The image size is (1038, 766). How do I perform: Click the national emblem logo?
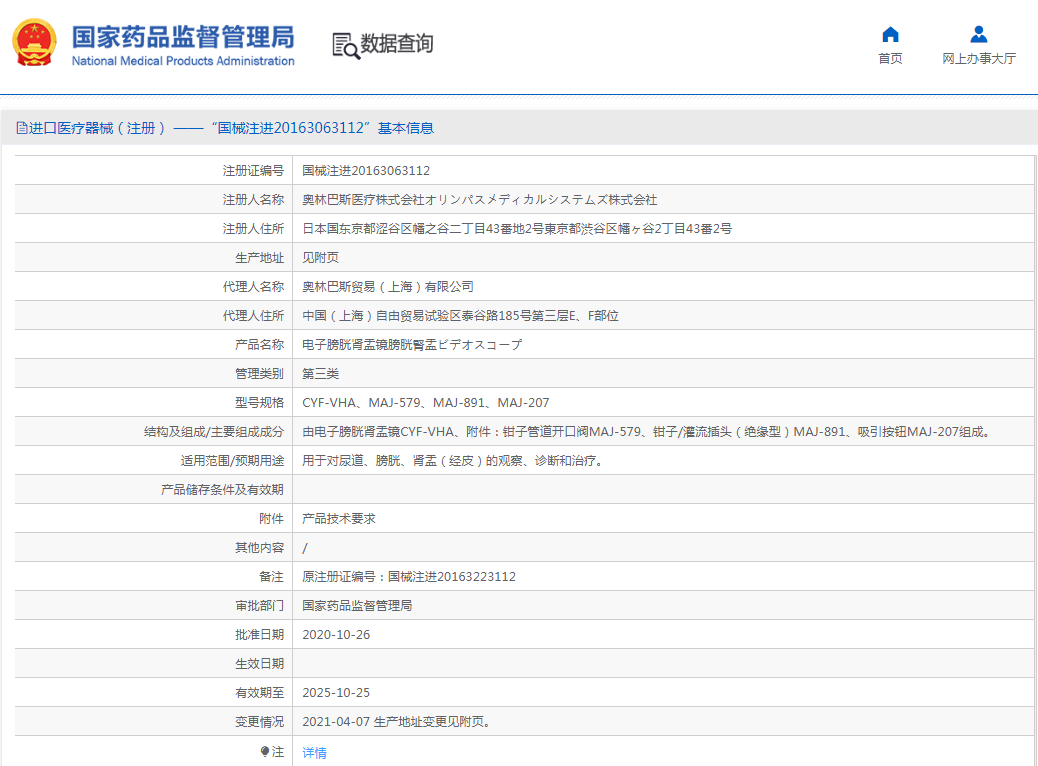pos(34,43)
